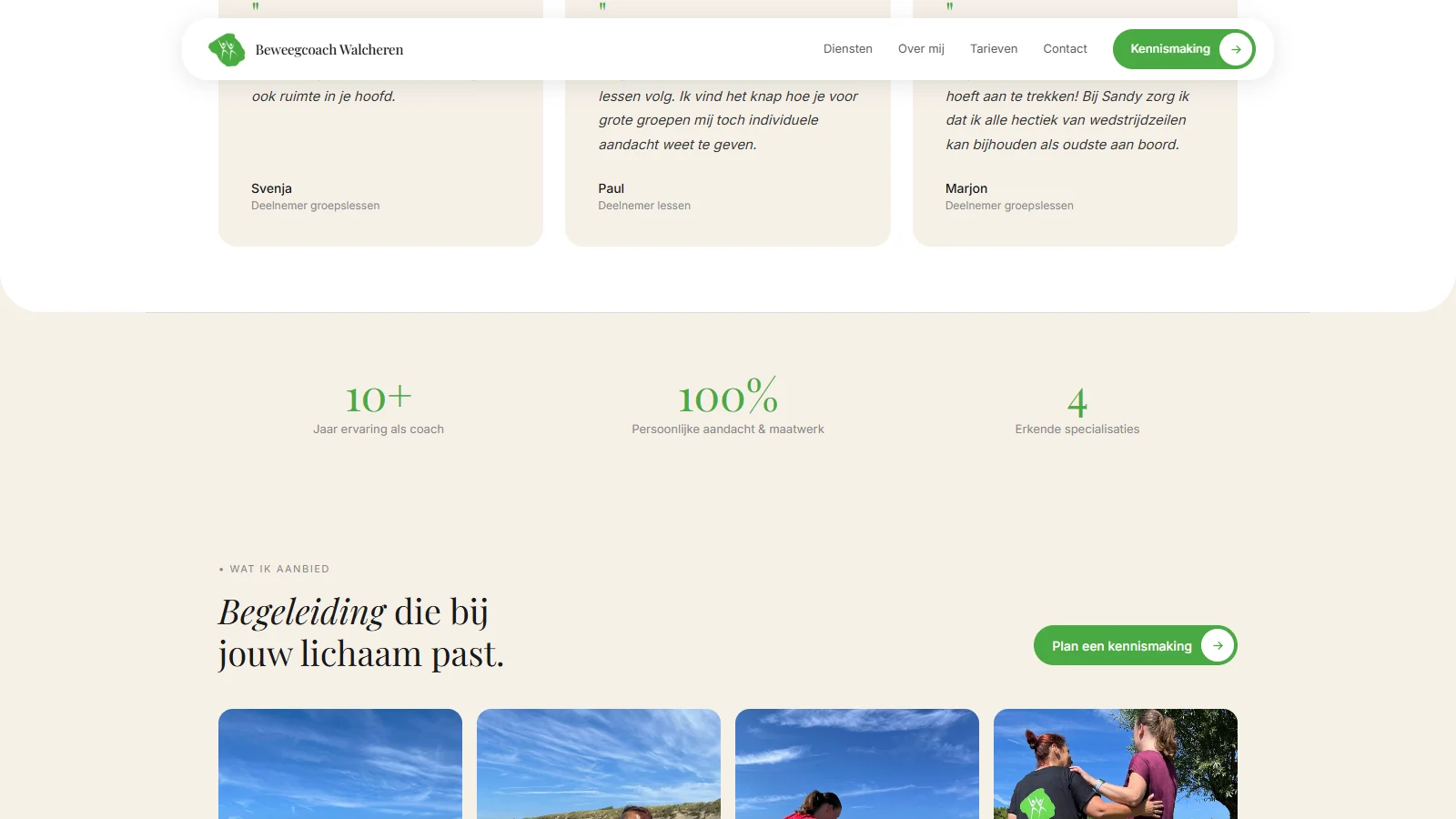Click the Beweegcoach Walcheren green logo icon
Image resolution: width=1456 pixels, height=819 pixels.
[227, 49]
